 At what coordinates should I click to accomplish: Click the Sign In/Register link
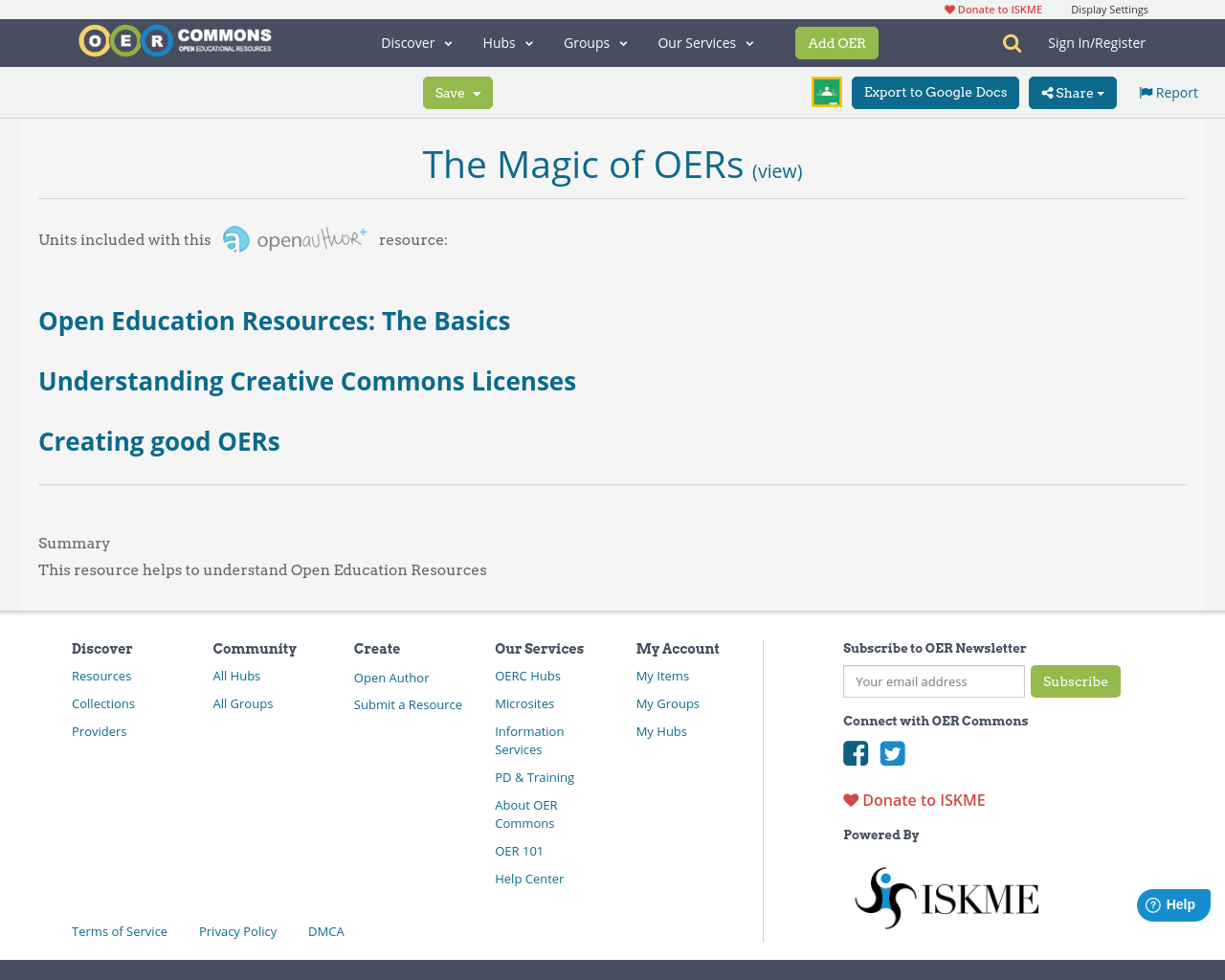1096,41
